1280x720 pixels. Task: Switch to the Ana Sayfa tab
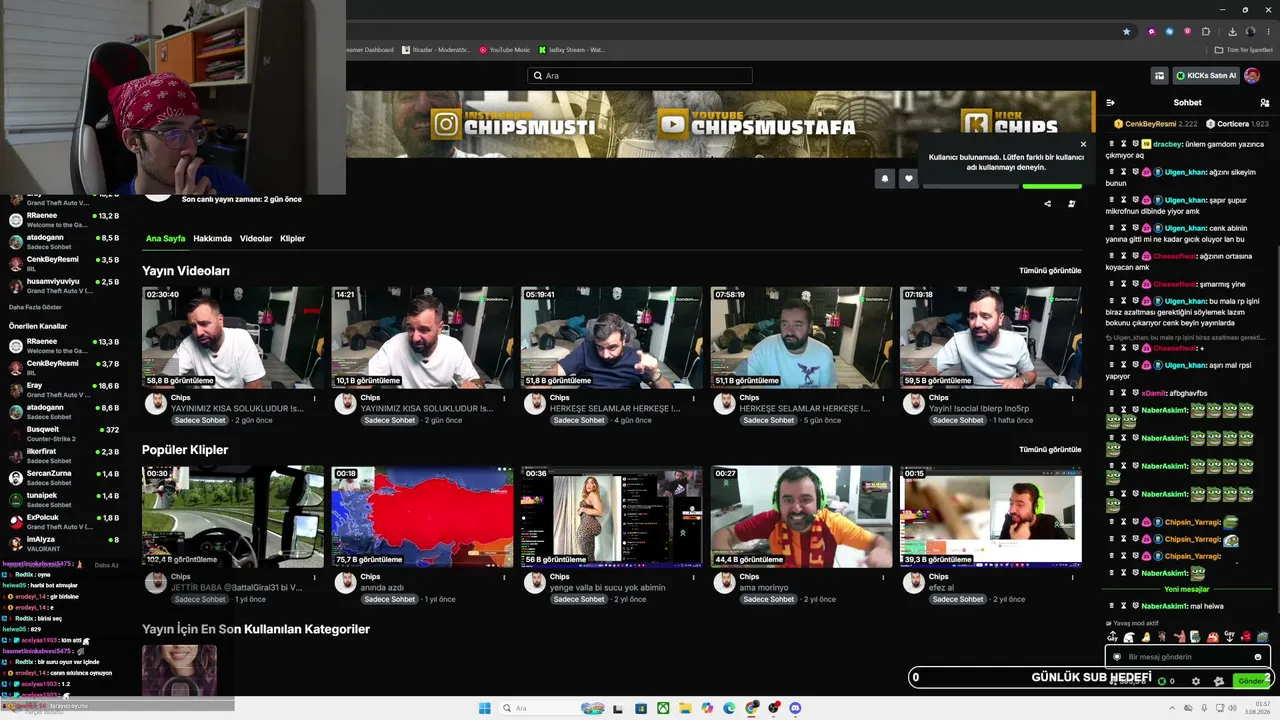coord(165,239)
